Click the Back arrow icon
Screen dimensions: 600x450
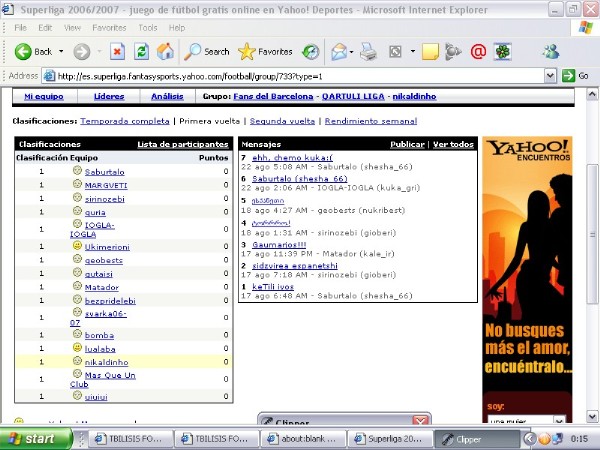(x=23, y=51)
